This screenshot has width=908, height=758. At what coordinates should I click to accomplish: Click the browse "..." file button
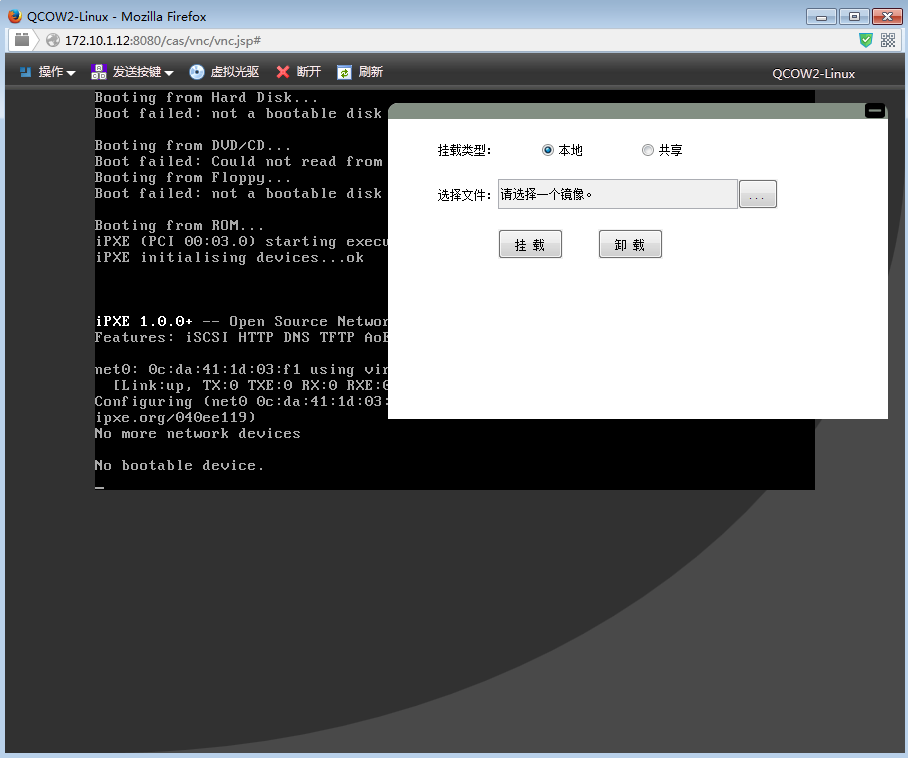757,195
